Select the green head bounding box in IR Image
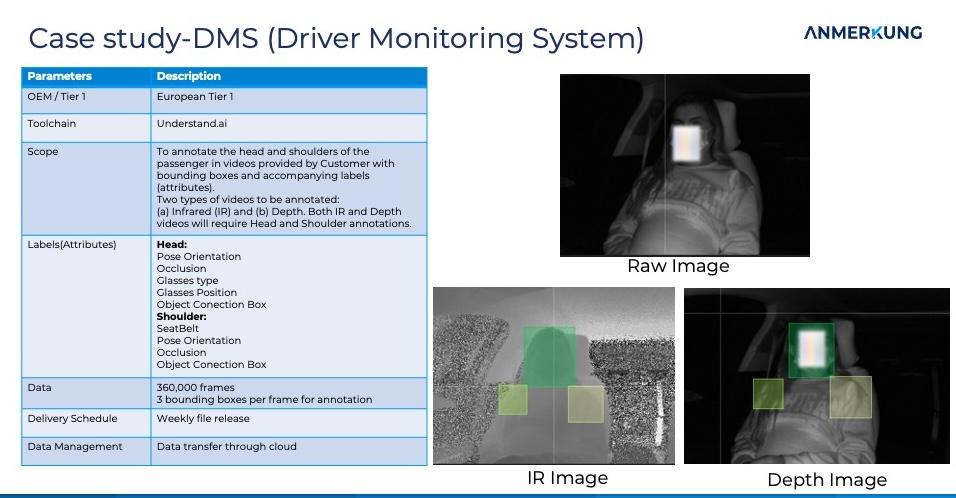956x498 pixels. click(x=549, y=357)
